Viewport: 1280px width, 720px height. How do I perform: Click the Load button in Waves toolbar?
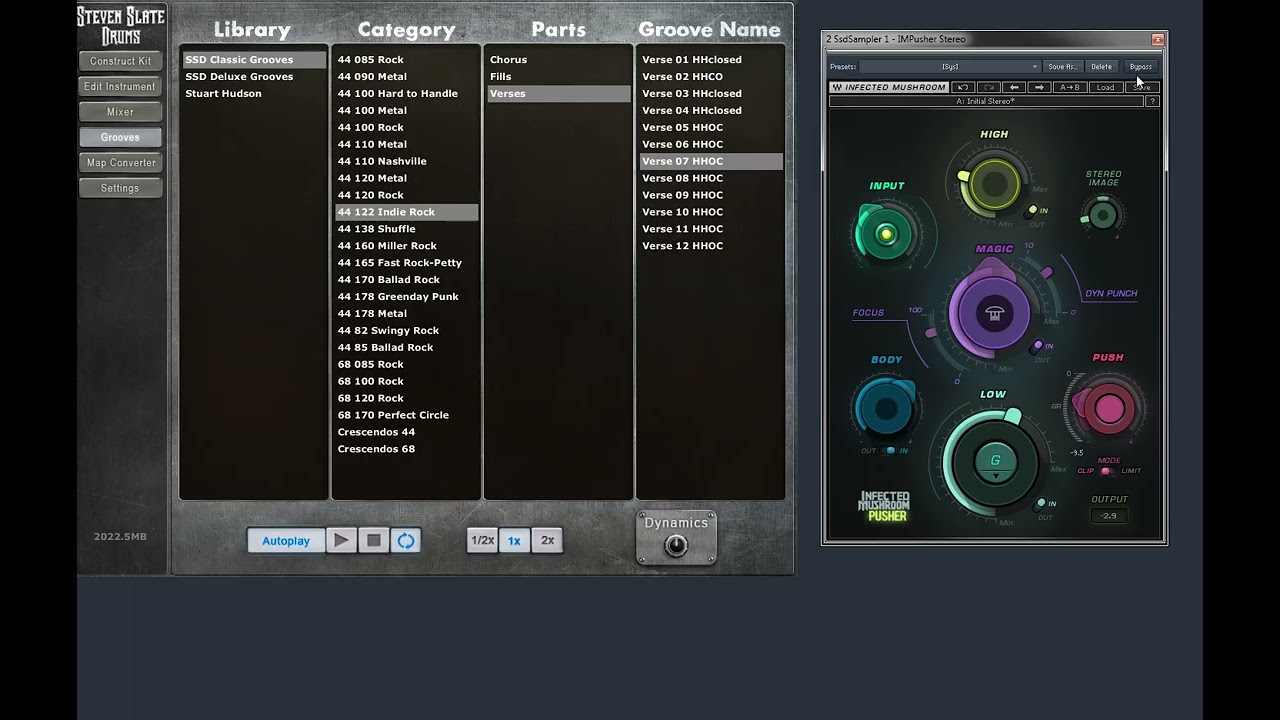(x=1105, y=87)
